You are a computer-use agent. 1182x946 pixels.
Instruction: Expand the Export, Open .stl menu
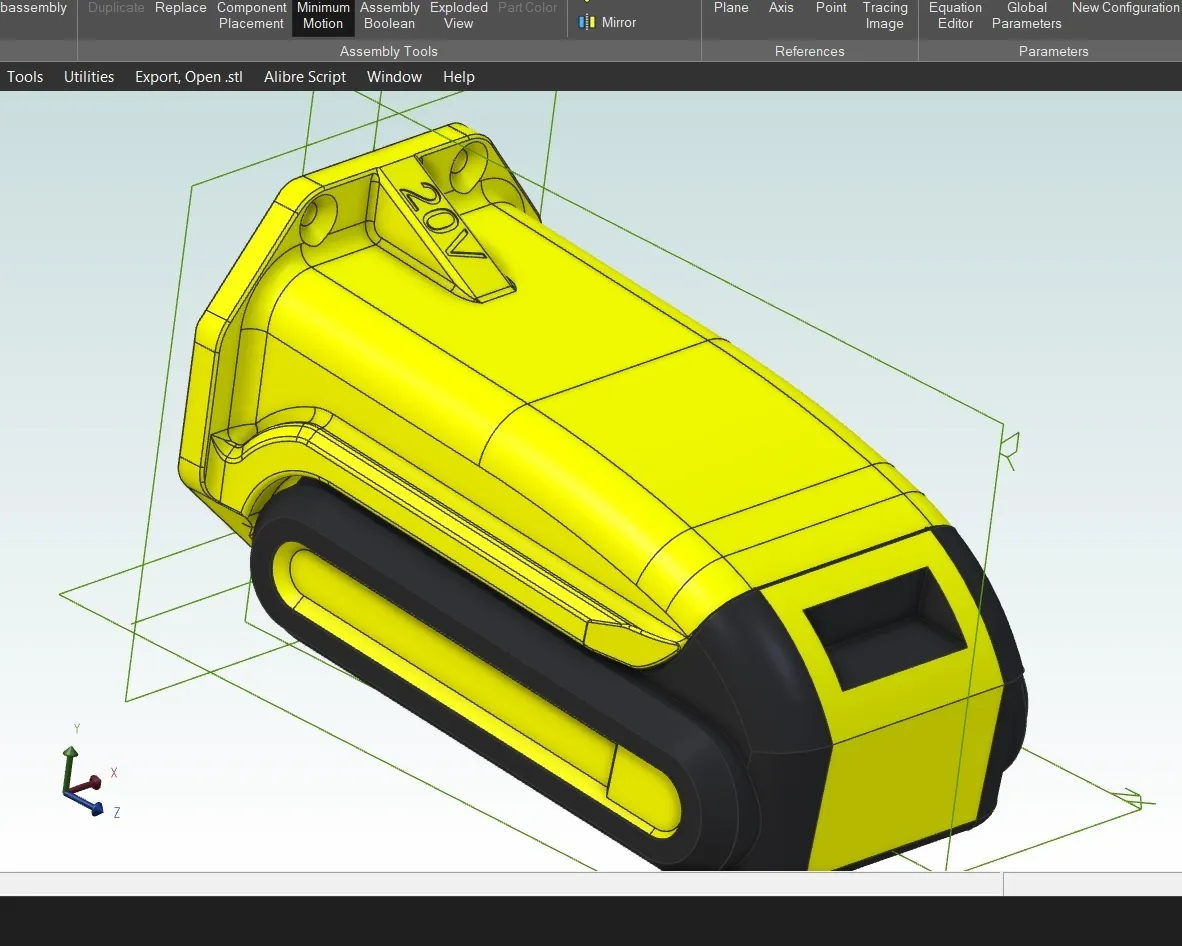[x=189, y=77]
